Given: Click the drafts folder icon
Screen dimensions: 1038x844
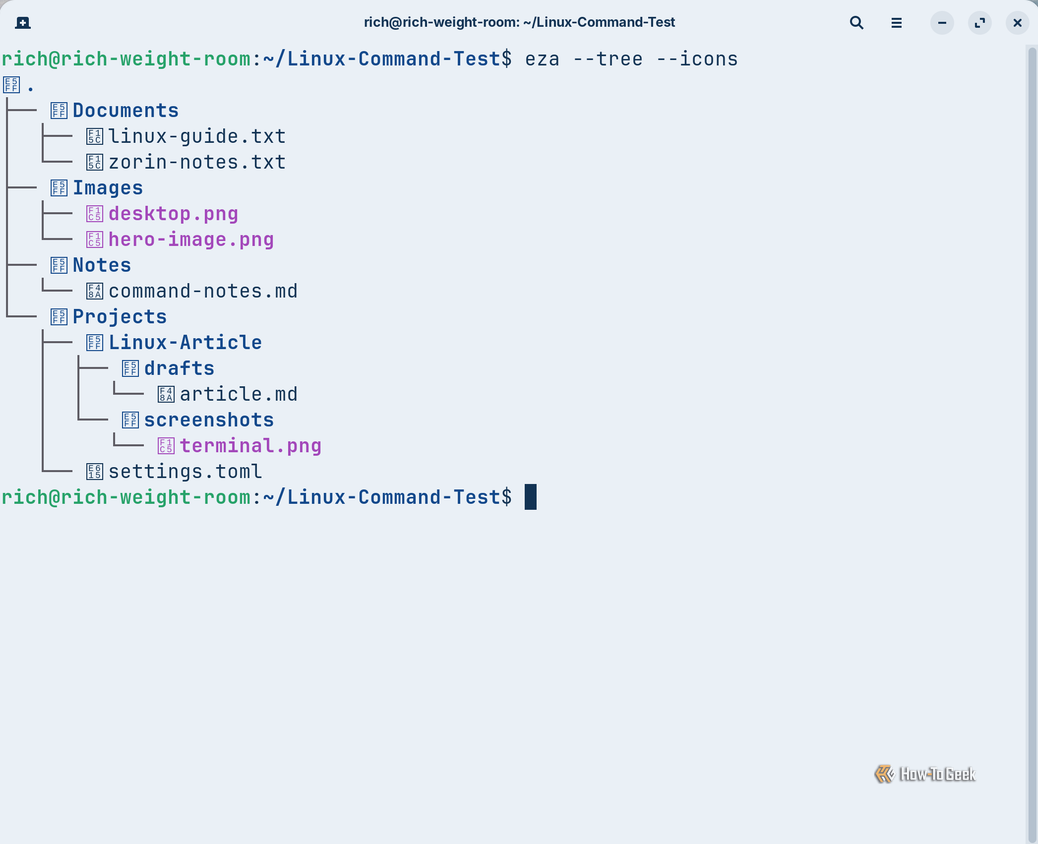Looking at the screenshot, I should pyautogui.click(x=130, y=369).
